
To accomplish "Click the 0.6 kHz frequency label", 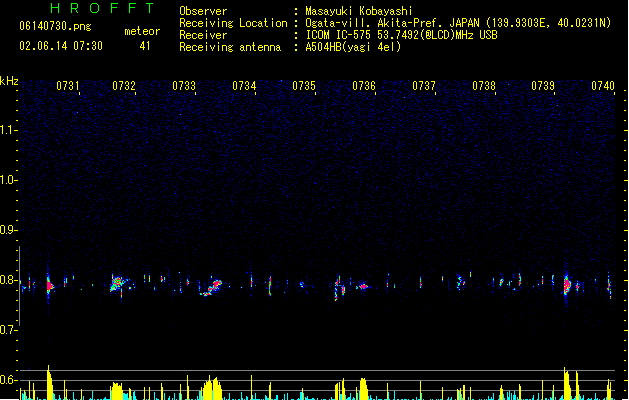I will (8, 380).
